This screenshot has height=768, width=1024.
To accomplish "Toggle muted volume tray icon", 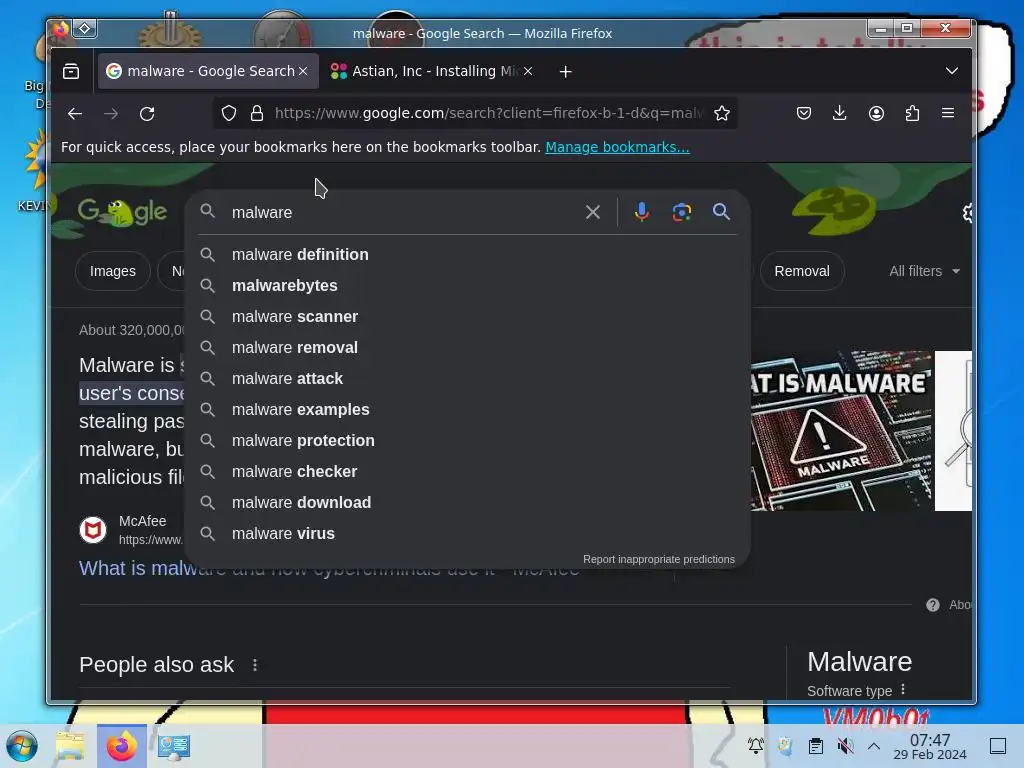I will point(845,746).
